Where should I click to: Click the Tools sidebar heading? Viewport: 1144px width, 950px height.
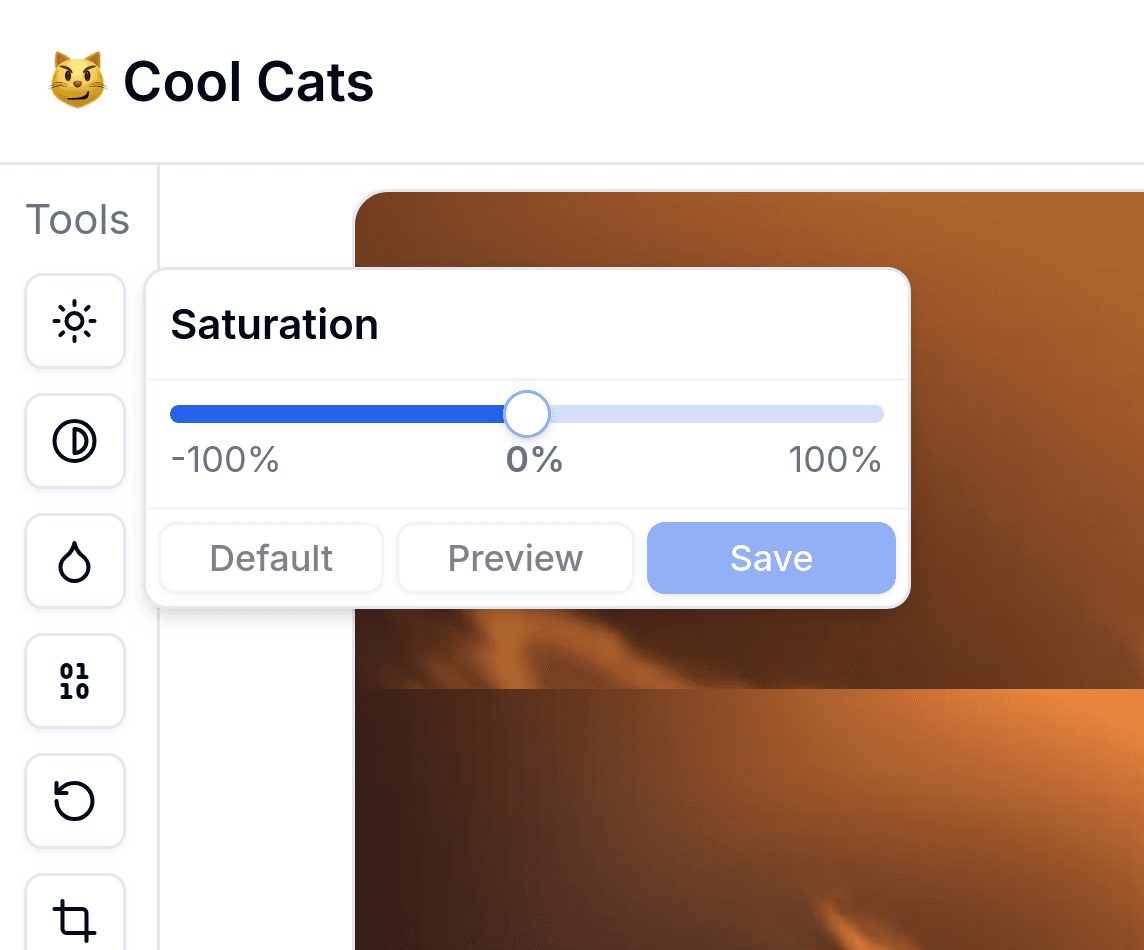(77, 220)
